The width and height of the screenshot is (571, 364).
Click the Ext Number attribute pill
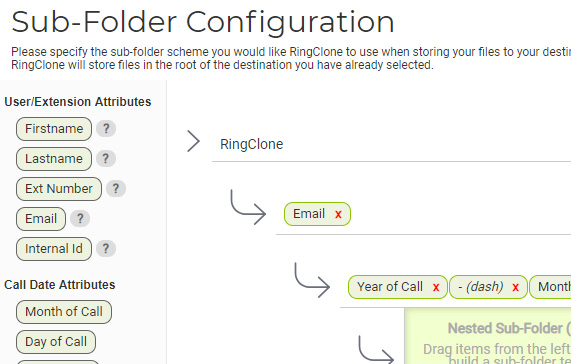59,189
